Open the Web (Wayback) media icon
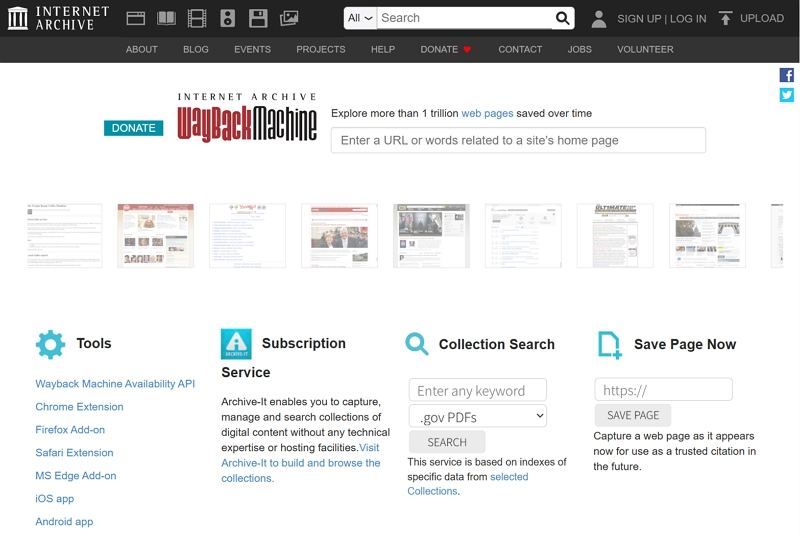The image size is (800, 537). (136, 18)
